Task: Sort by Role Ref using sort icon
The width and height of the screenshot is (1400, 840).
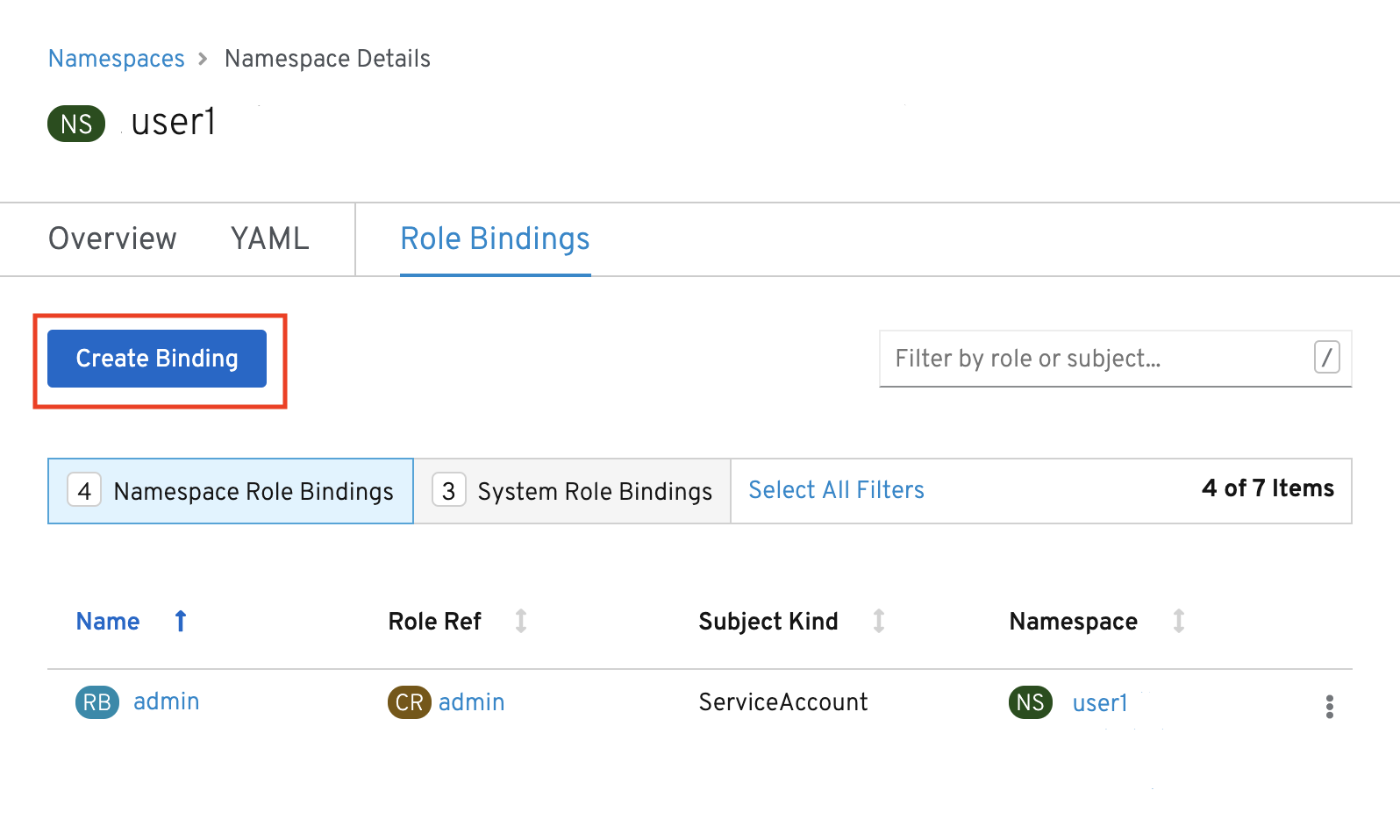Action: 521,621
